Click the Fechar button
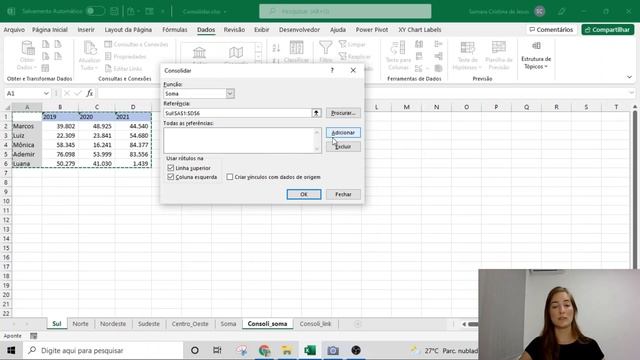 (x=343, y=194)
